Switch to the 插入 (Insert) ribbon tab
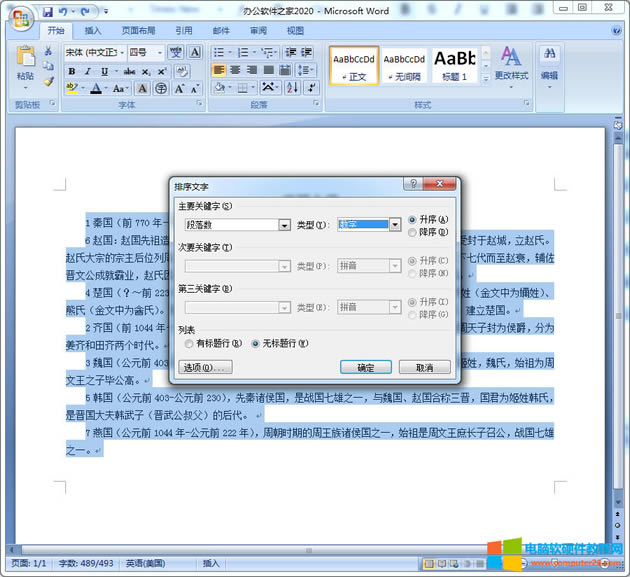The width and height of the screenshot is (630, 577). pos(93,31)
